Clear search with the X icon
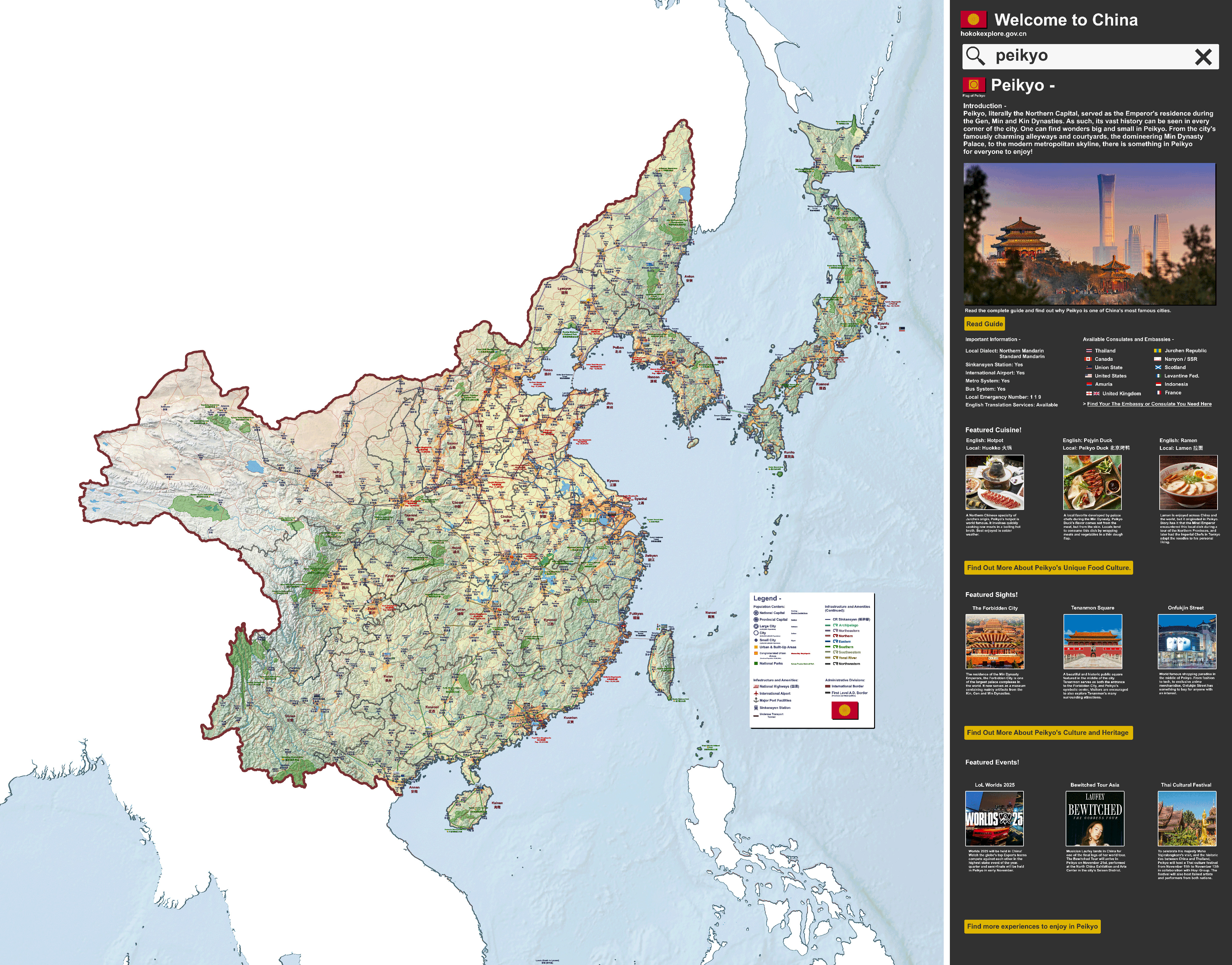Image resolution: width=1232 pixels, height=965 pixels. click(x=1203, y=56)
